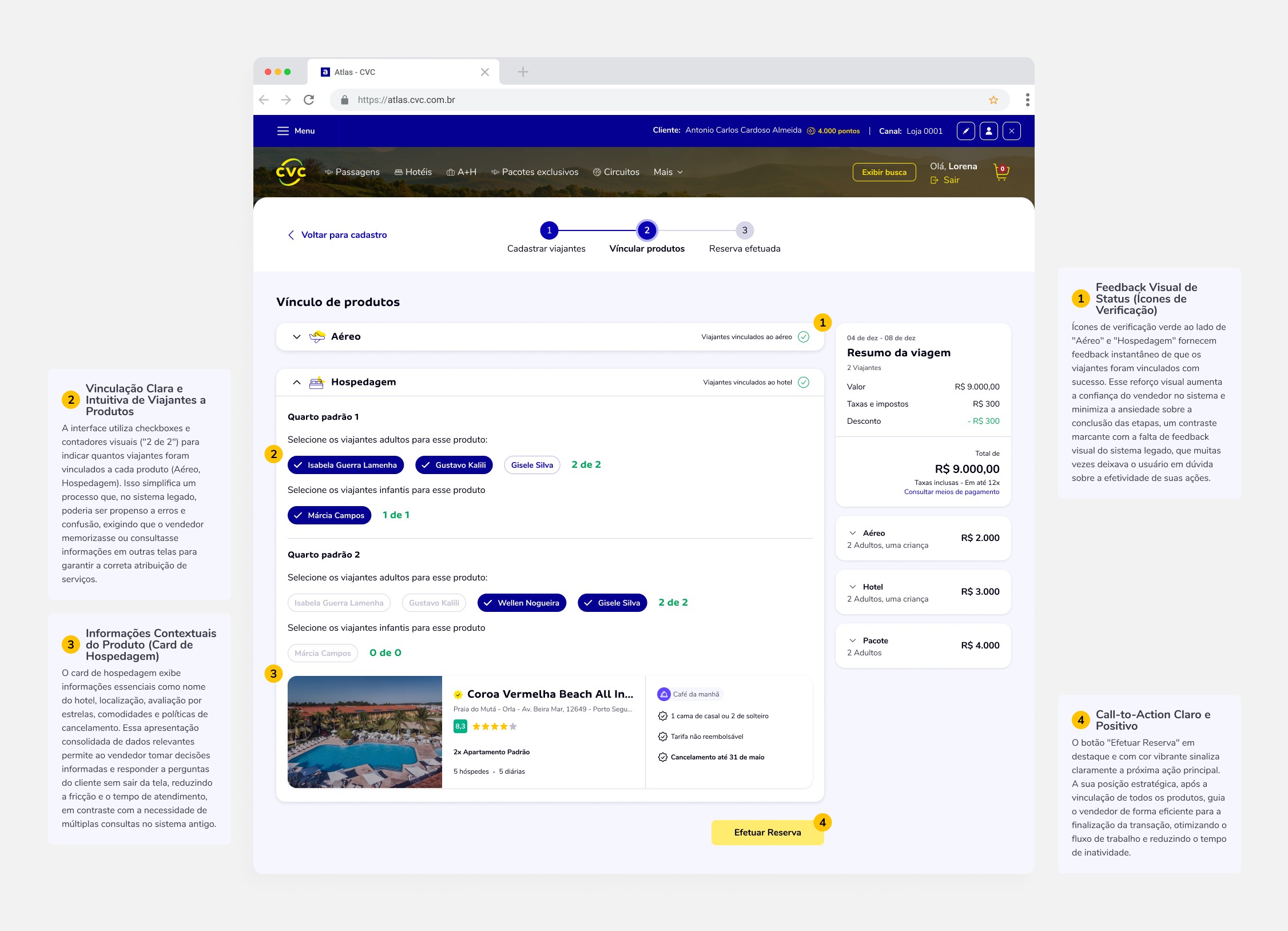
Task: Open Pacotes exclusivos in the navigation
Action: (535, 172)
